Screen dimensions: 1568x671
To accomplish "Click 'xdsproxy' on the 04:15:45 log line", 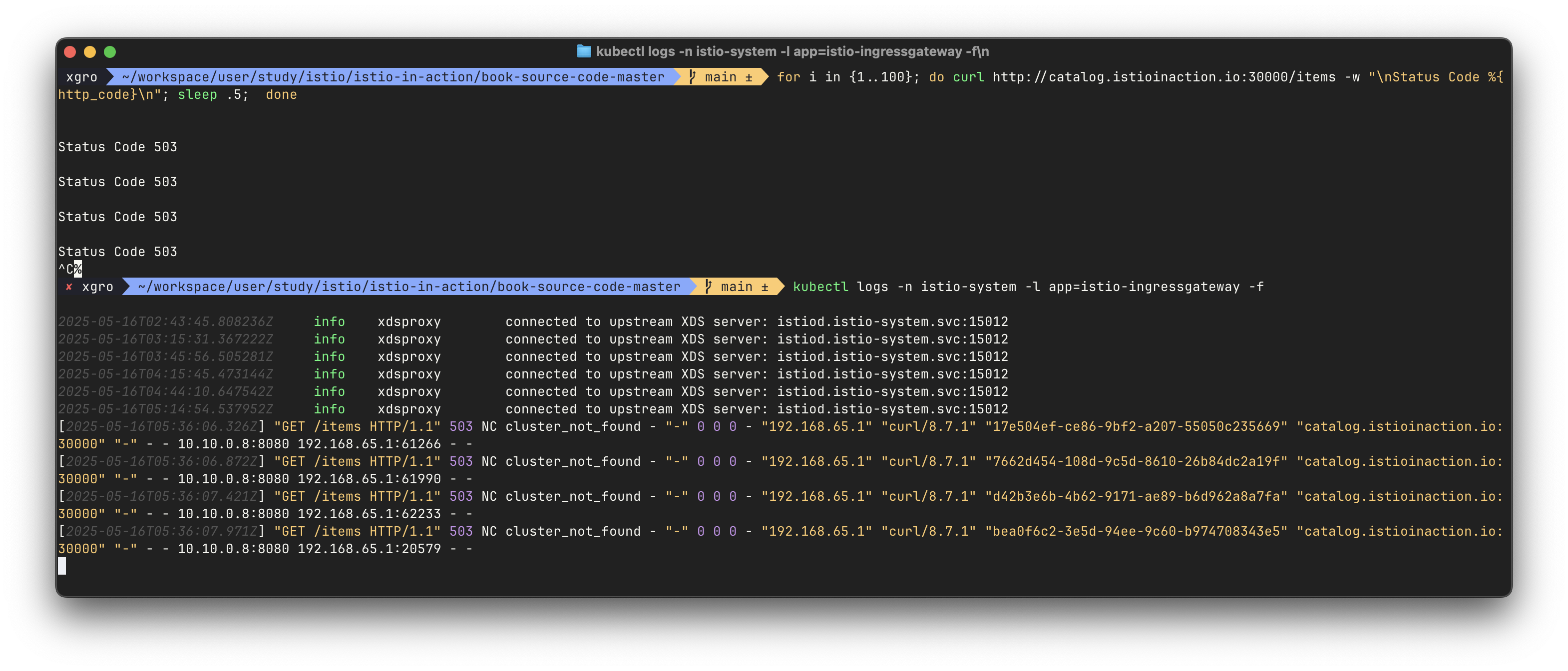I will tap(409, 374).
